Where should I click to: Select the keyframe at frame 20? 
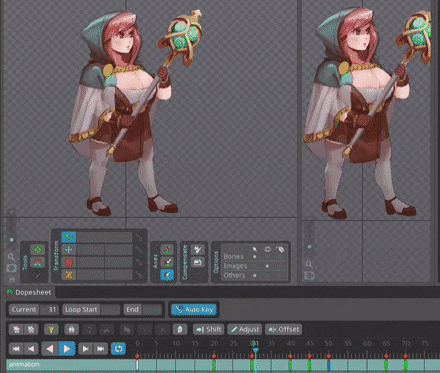214,356
